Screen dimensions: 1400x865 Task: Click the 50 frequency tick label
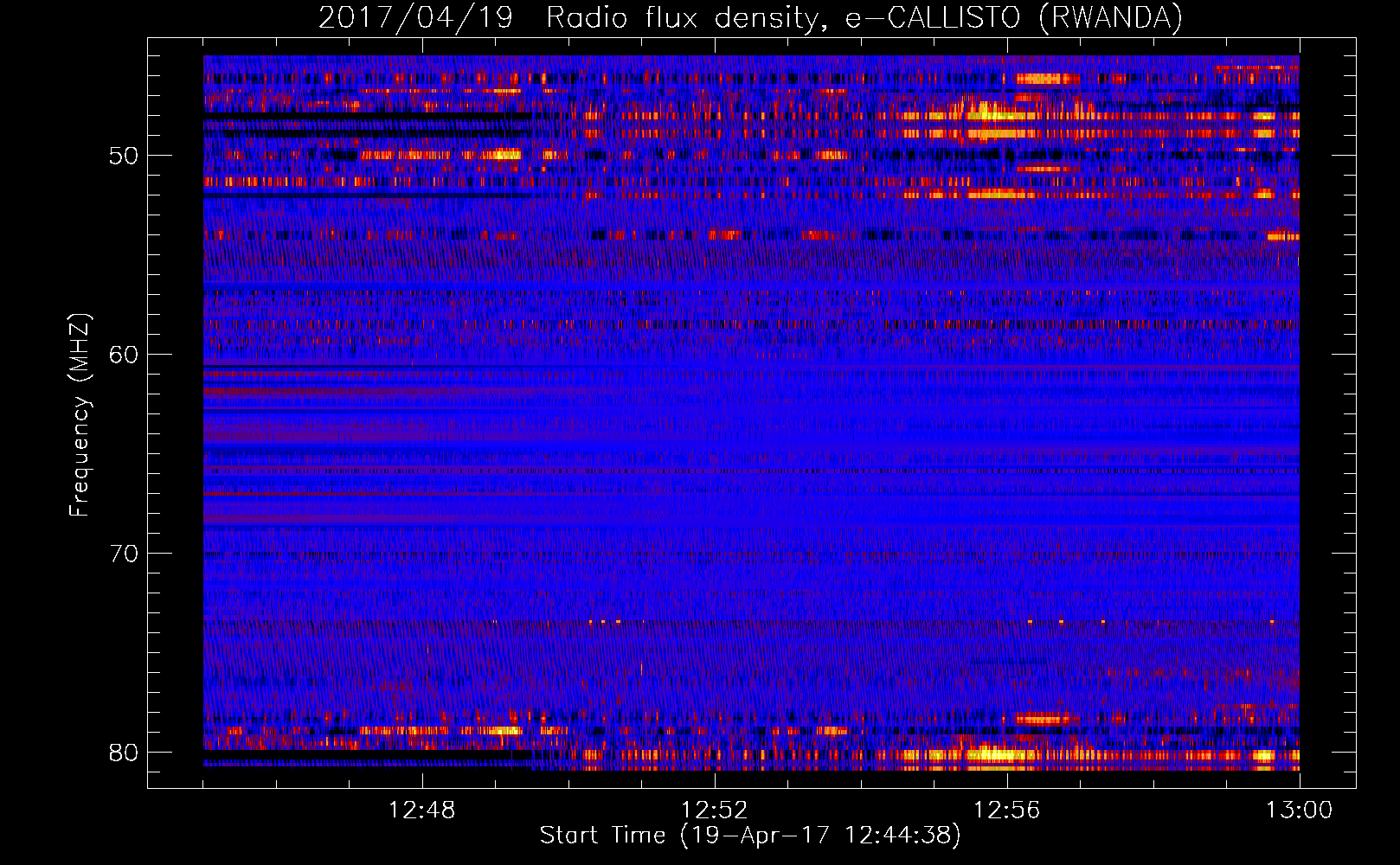click(124, 156)
